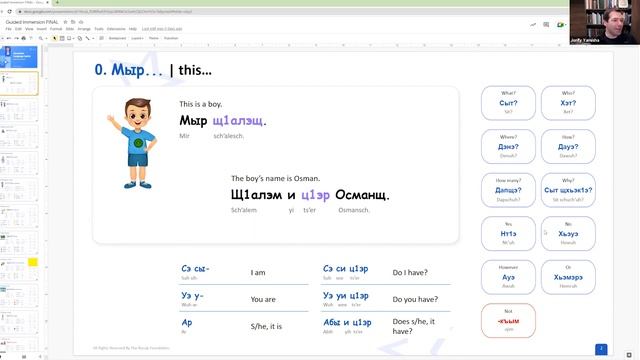Redo the last action
Screen dimensions: 640x360
(x=17, y=38)
